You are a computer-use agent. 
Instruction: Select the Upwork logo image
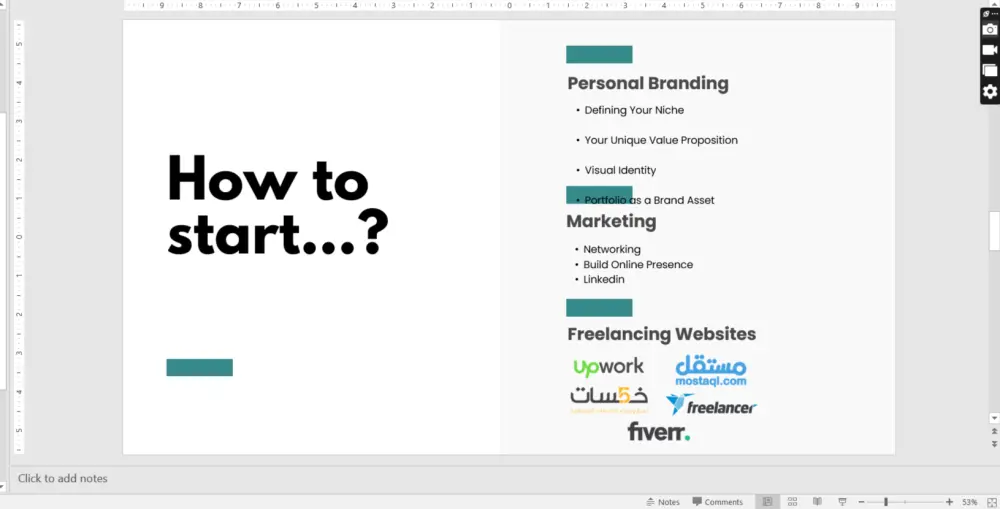(608, 367)
